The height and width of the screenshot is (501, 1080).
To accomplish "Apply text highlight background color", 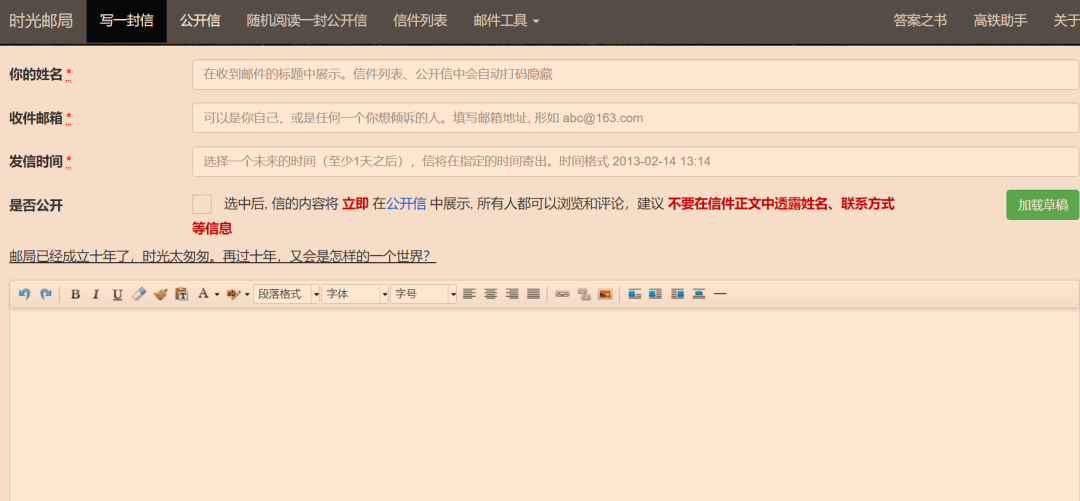I will tap(233, 294).
